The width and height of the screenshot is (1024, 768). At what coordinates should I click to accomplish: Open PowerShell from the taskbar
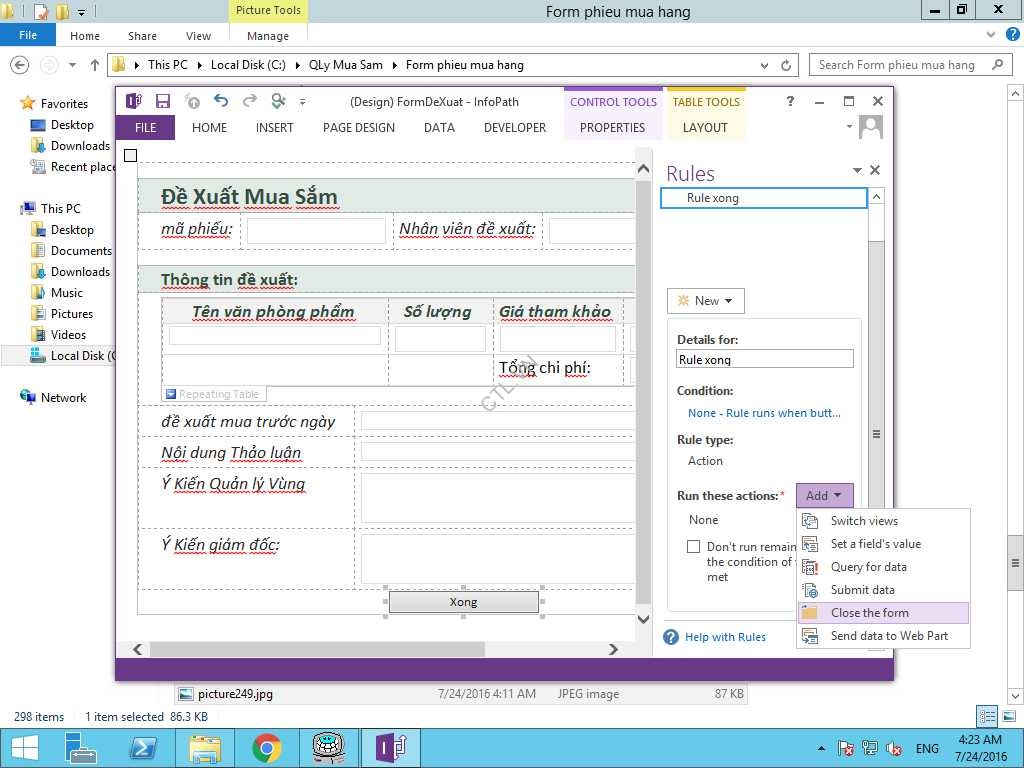tap(143, 748)
